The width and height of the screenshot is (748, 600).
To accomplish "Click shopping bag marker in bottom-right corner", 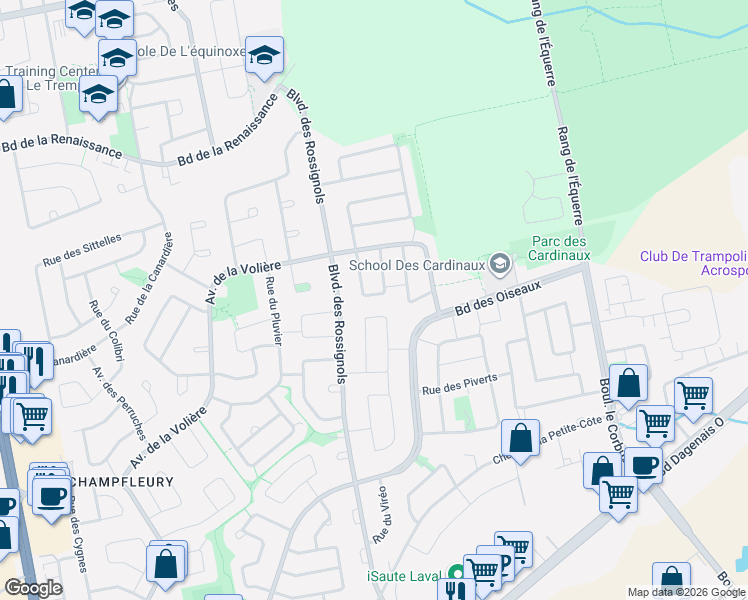I will click(672, 581).
